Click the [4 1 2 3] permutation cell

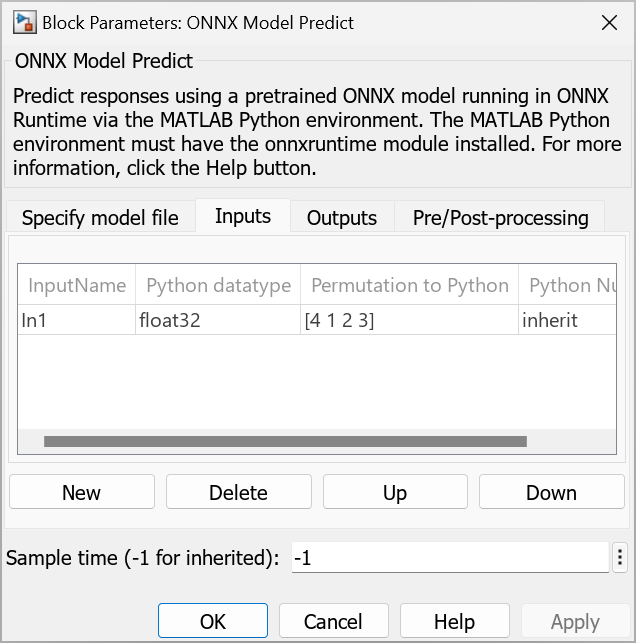coord(408,321)
